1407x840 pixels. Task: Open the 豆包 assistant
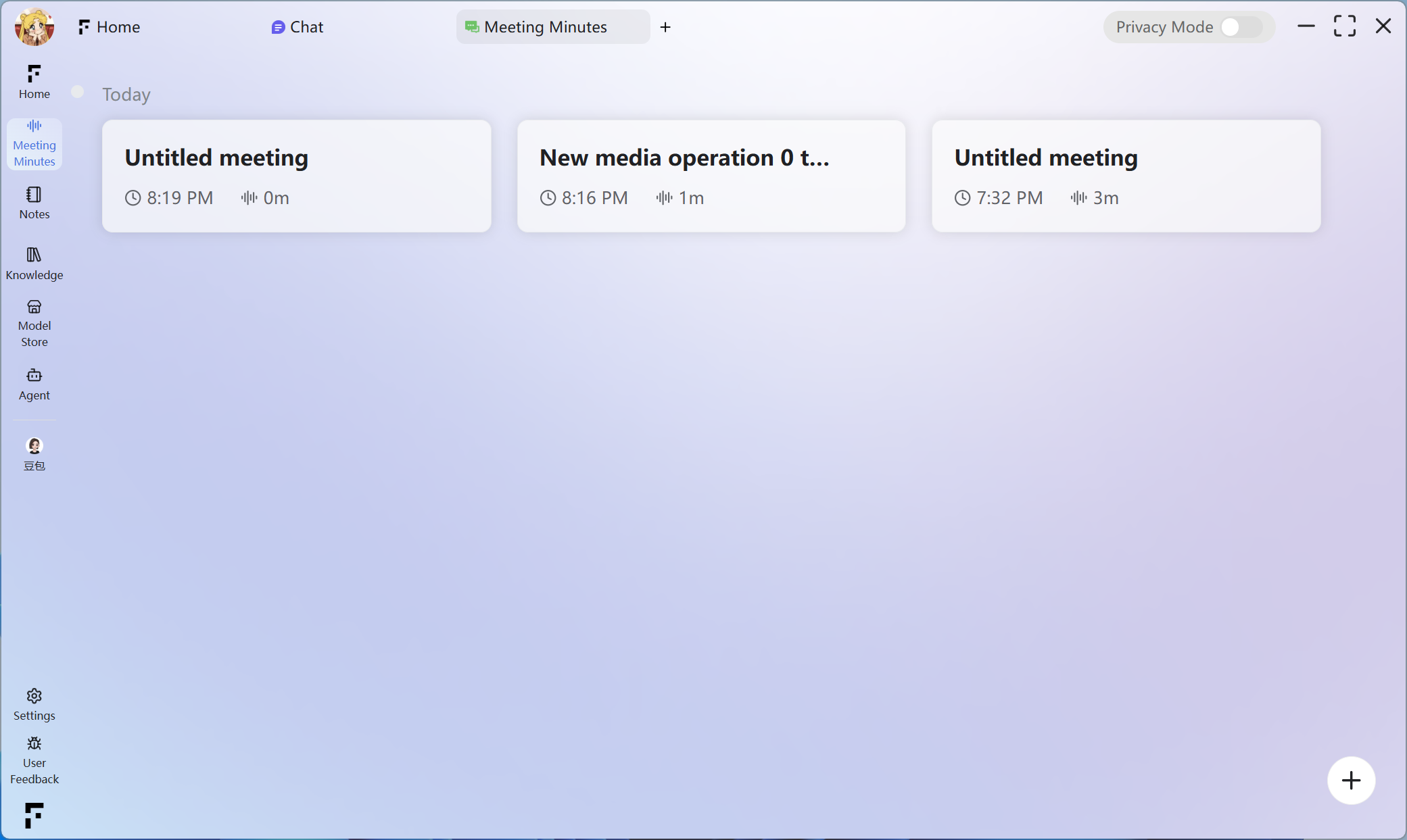(34, 453)
